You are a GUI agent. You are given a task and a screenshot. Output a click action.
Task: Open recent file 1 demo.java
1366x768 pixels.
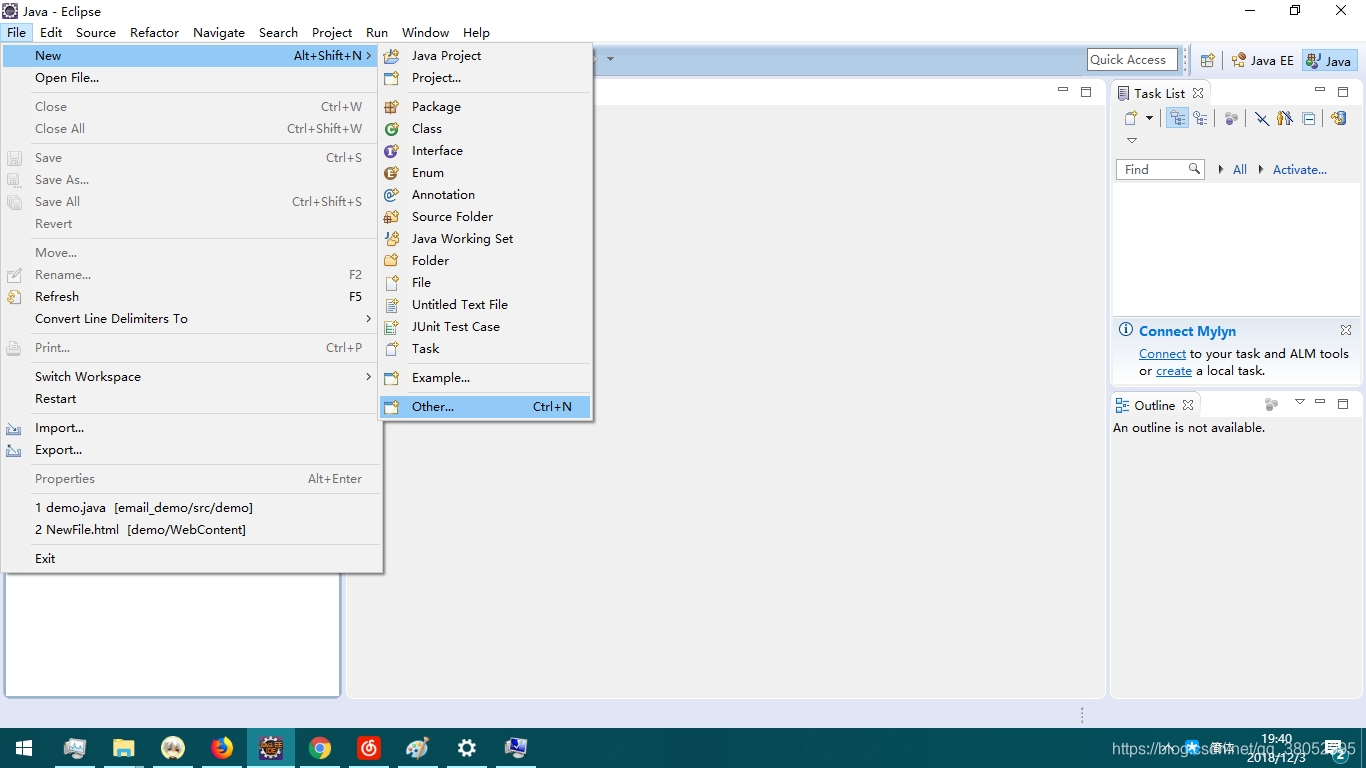pyautogui.click(x=191, y=508)
